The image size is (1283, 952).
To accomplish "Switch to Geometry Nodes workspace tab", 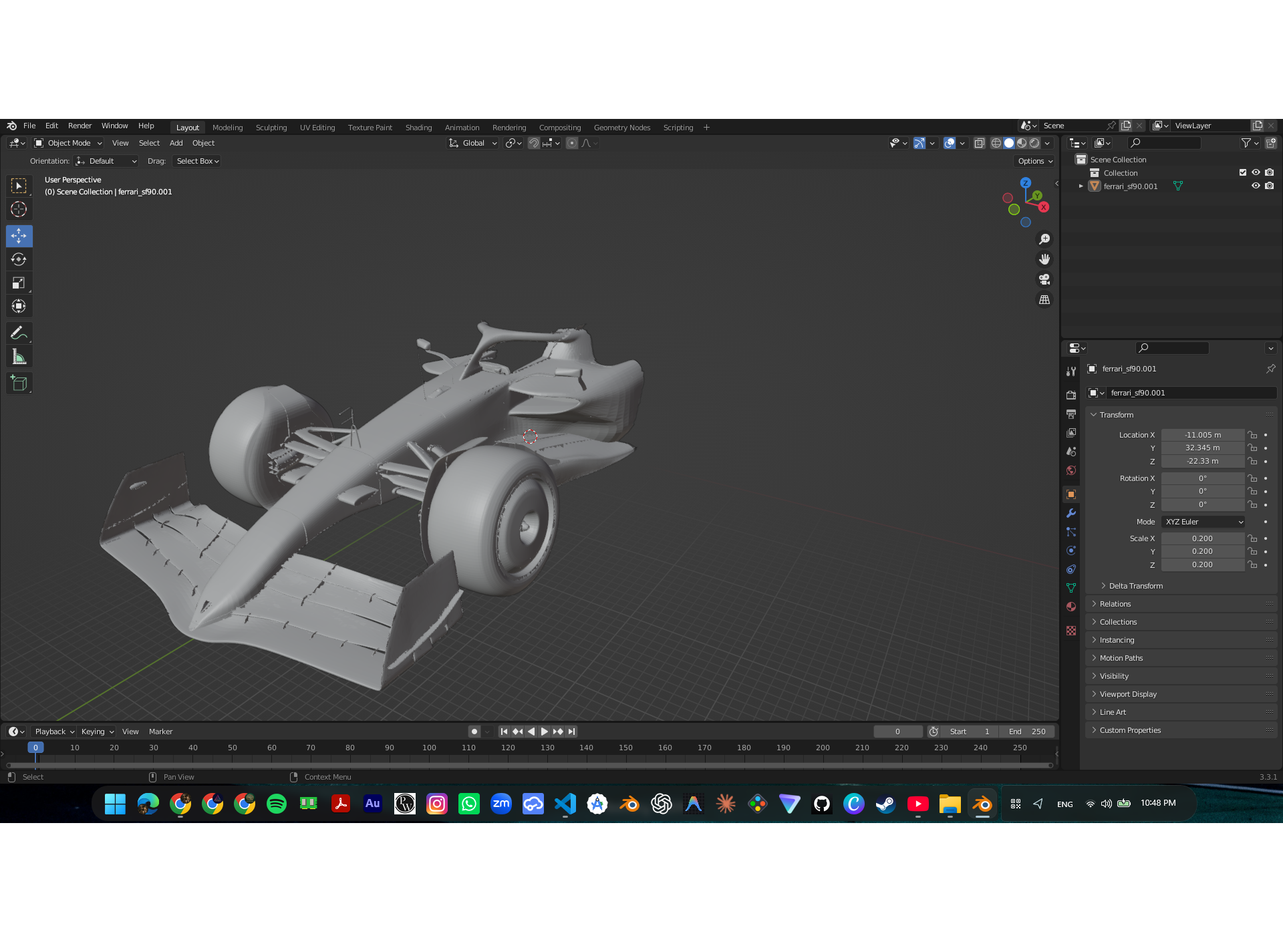I will 622,128.
